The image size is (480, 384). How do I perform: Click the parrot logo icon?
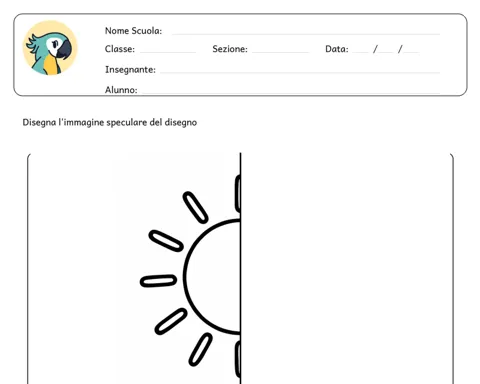point(50,48)
